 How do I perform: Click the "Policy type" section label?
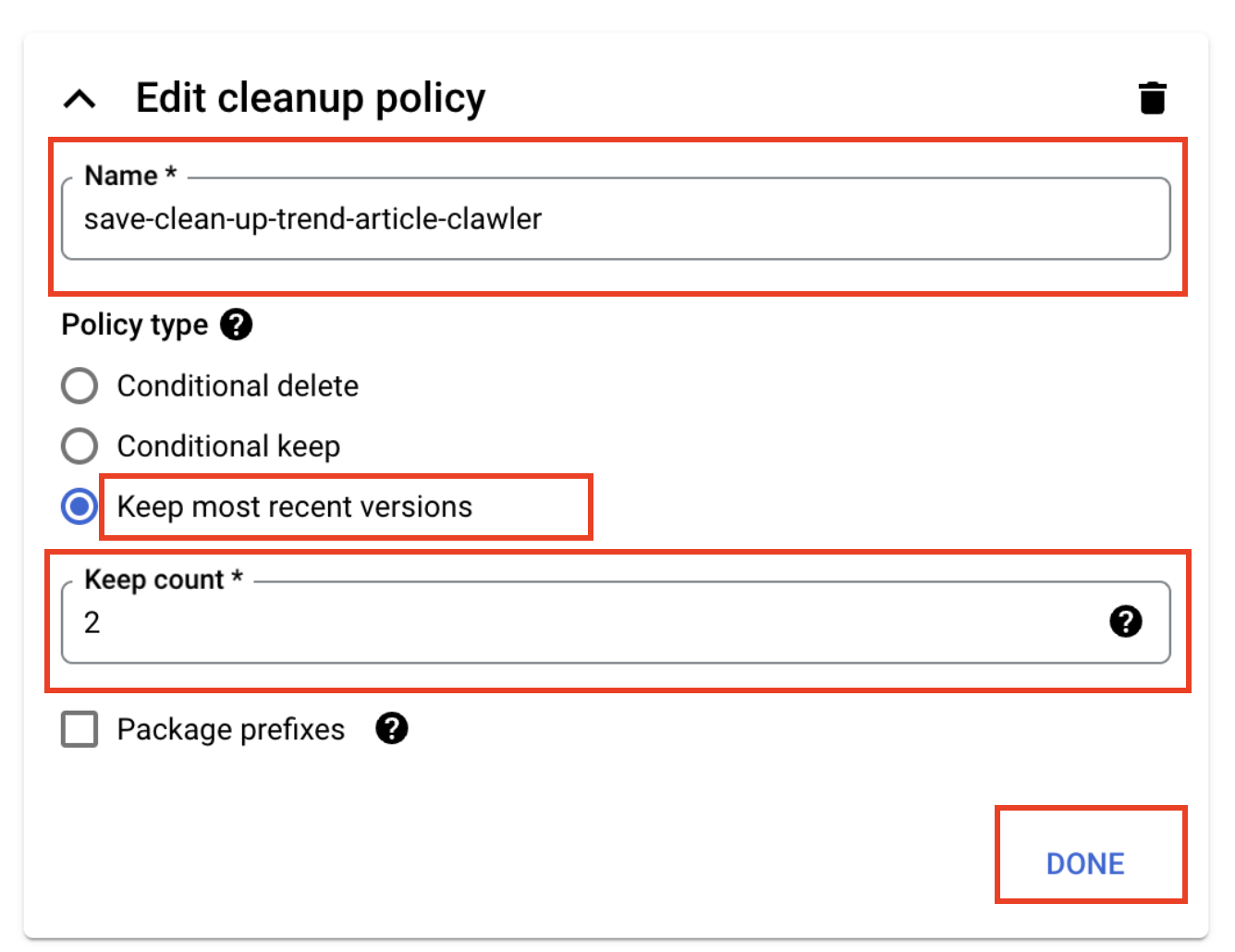(x=135, y=324)
